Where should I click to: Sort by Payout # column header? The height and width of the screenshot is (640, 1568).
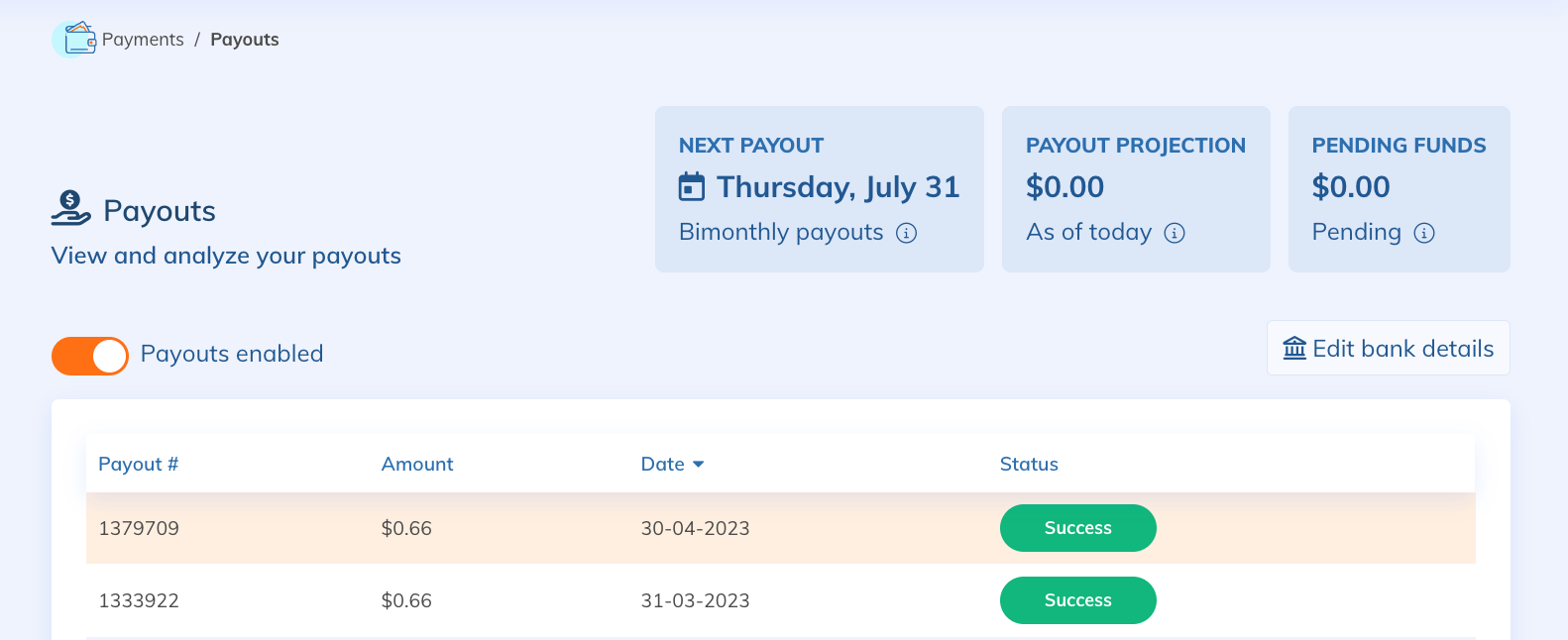[138, 464]
